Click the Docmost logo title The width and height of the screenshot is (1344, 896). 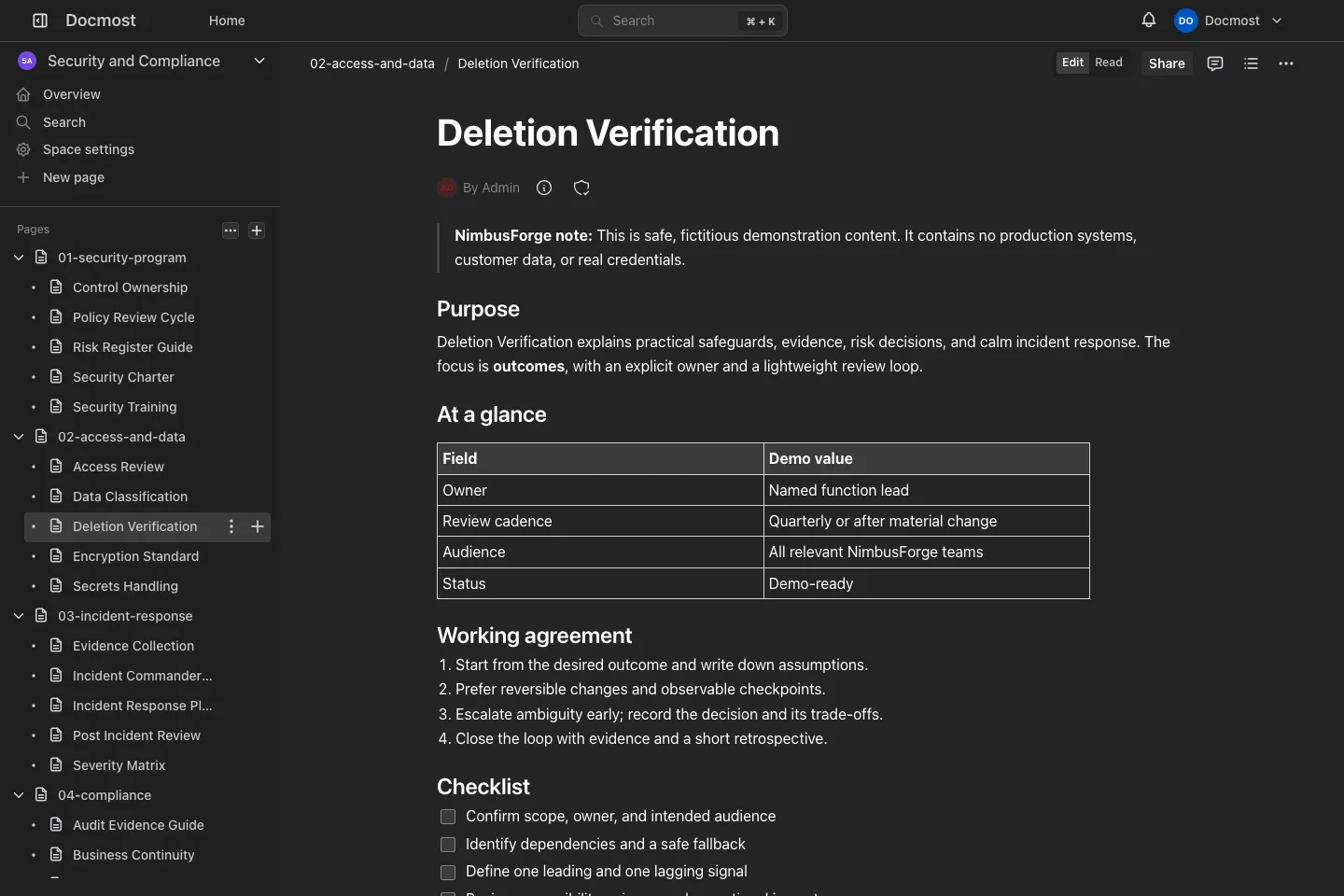click(x=100, y=21)
